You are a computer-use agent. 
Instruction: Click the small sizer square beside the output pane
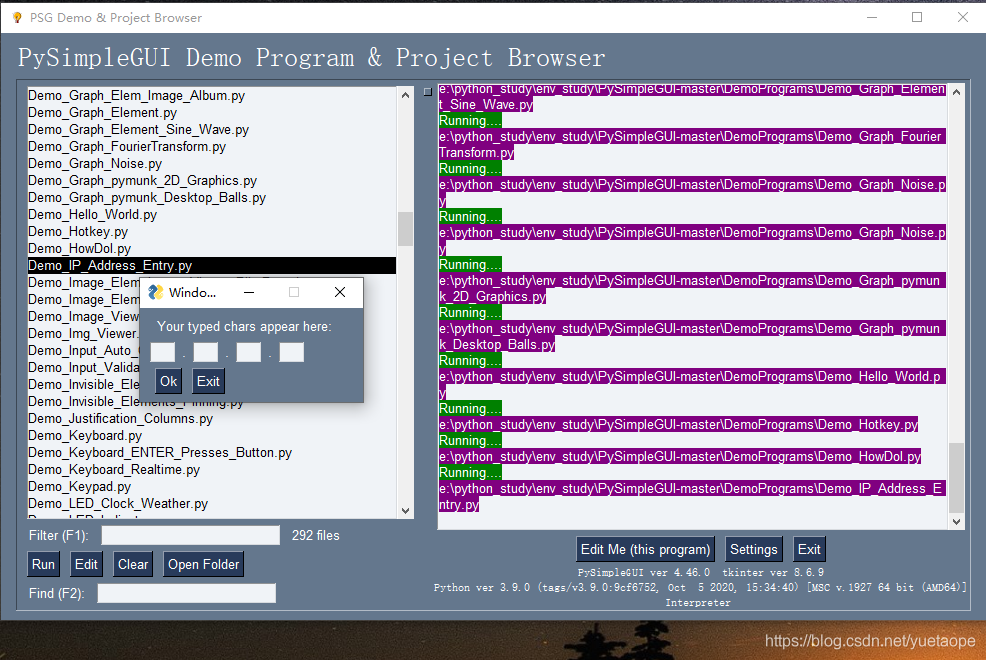pos(428,92)
